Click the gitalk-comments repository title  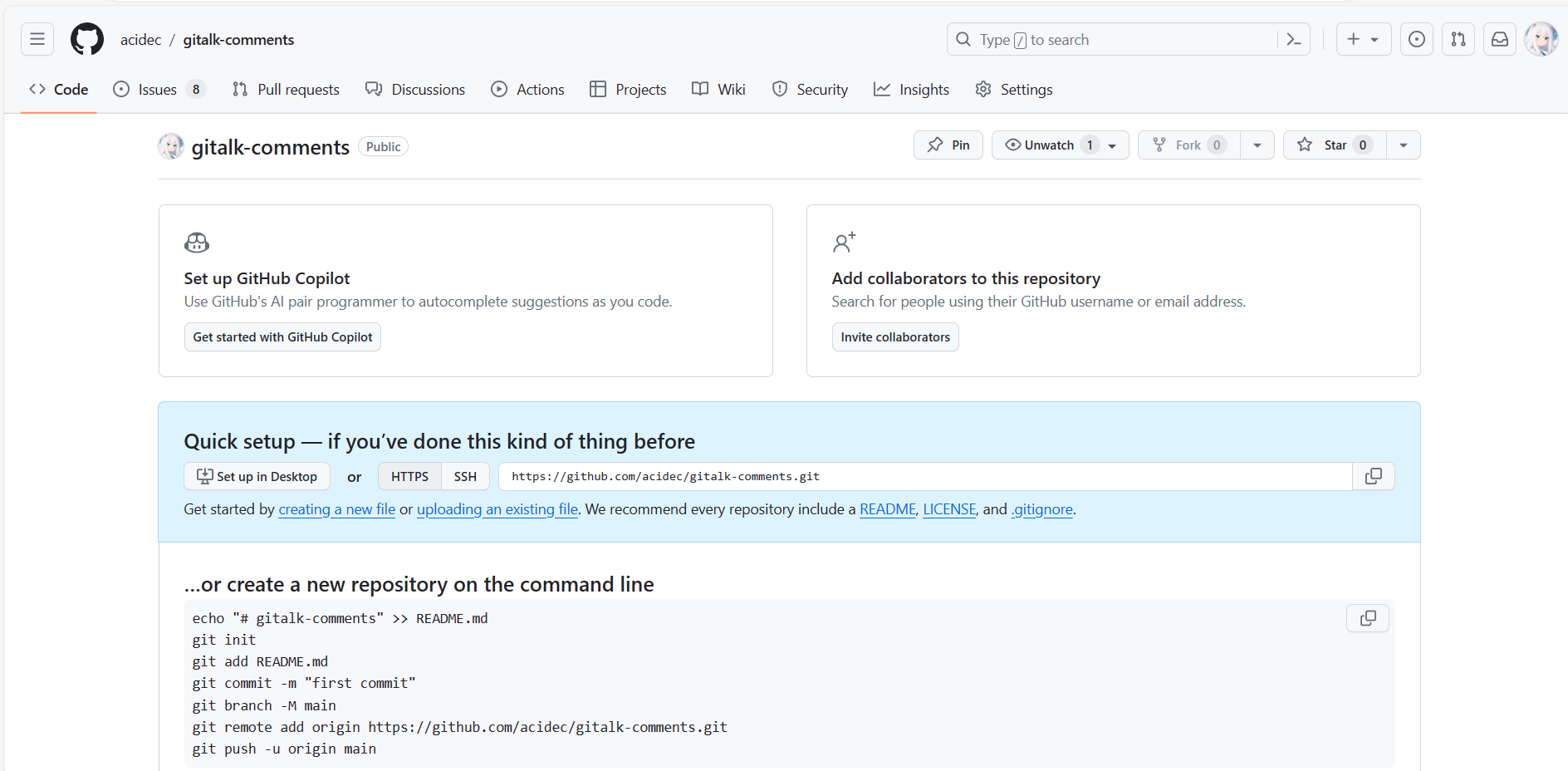[x=271, y=147]
